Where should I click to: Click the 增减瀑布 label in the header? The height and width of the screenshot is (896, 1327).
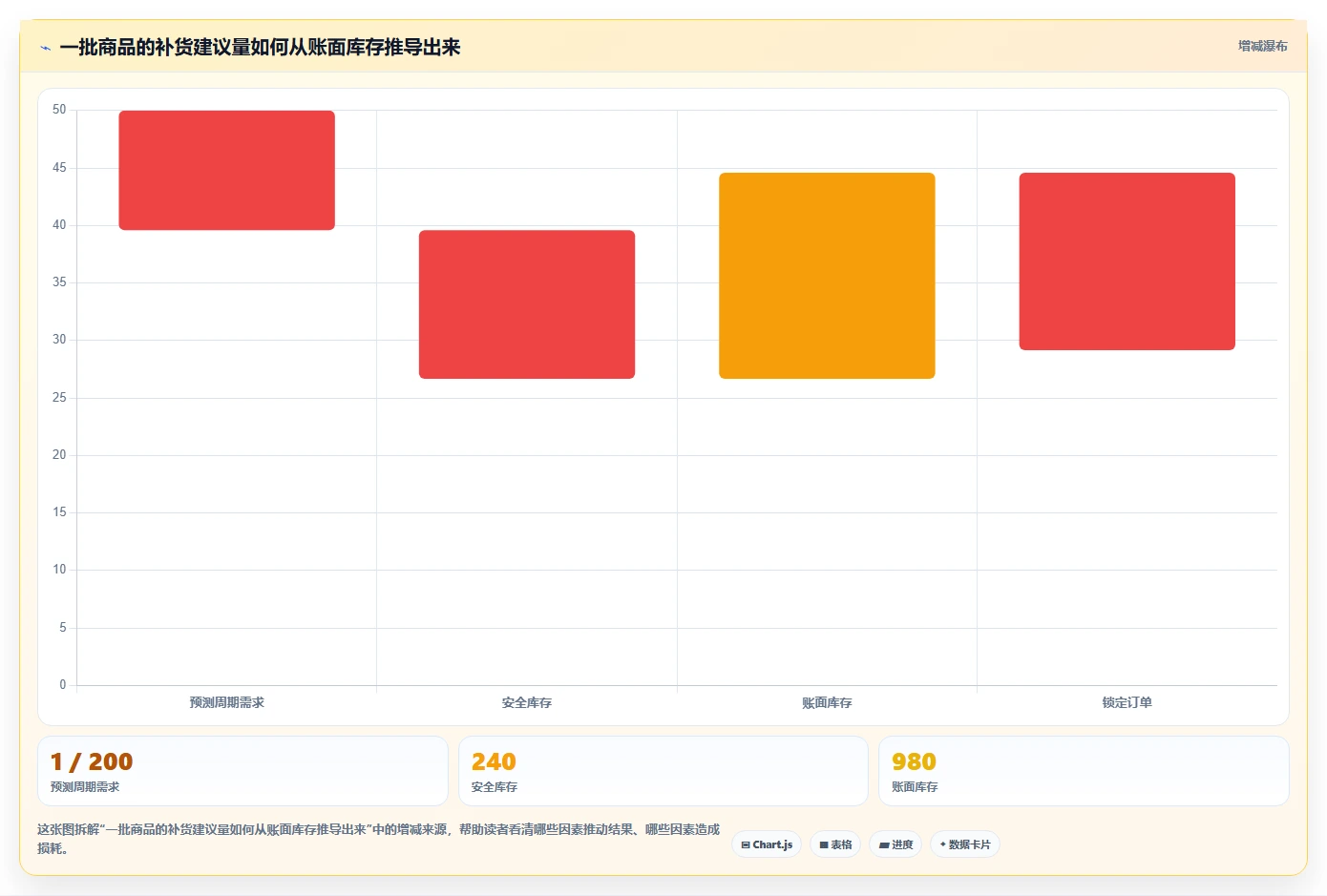pyautogui.click(x=1262, y=46)
